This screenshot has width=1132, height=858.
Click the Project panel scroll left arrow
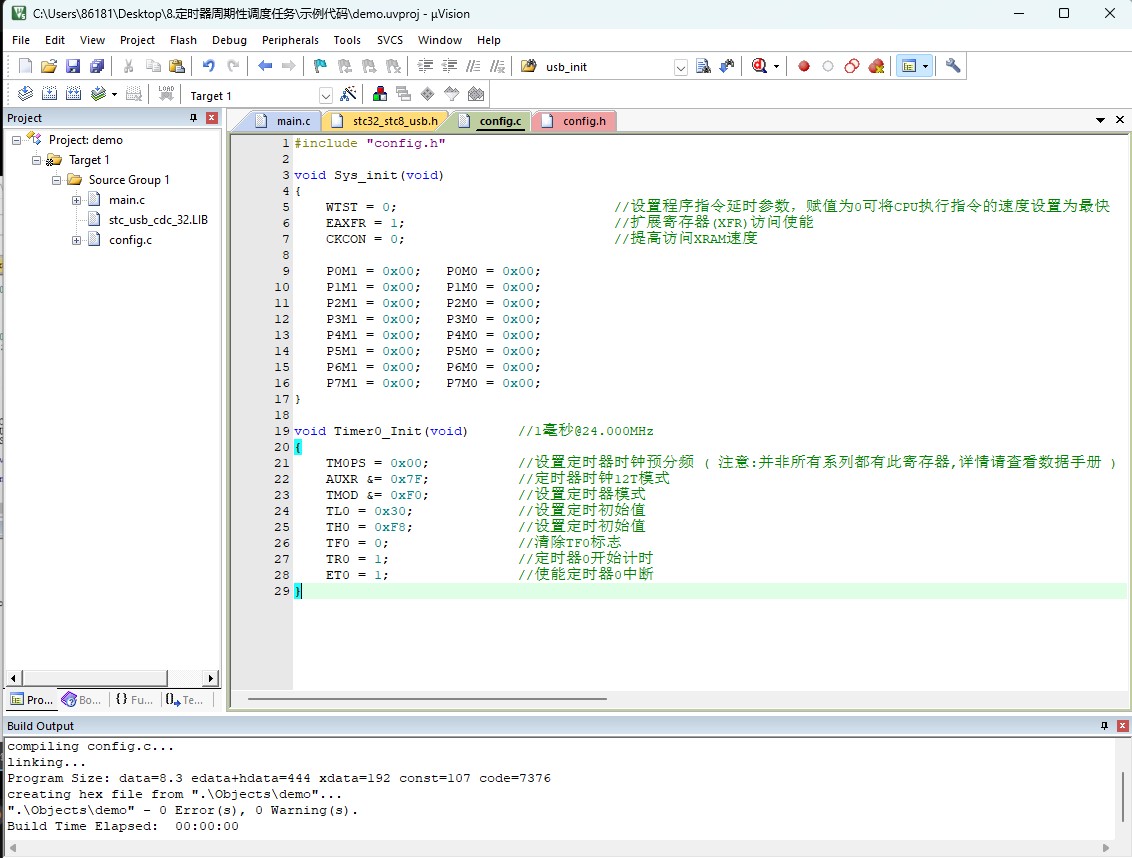(14, 678)
